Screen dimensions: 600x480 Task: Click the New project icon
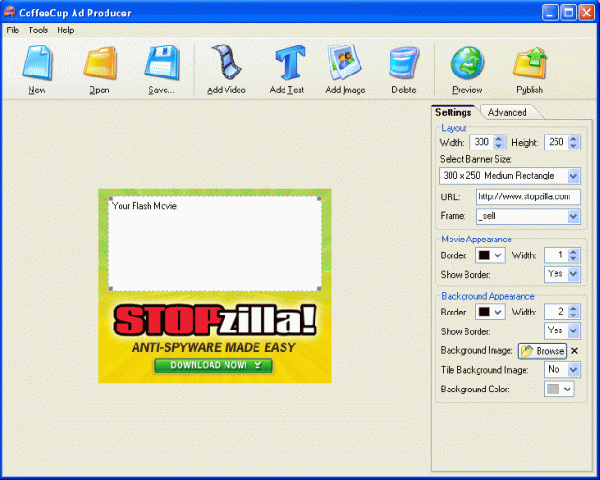[x=37, y=63]
